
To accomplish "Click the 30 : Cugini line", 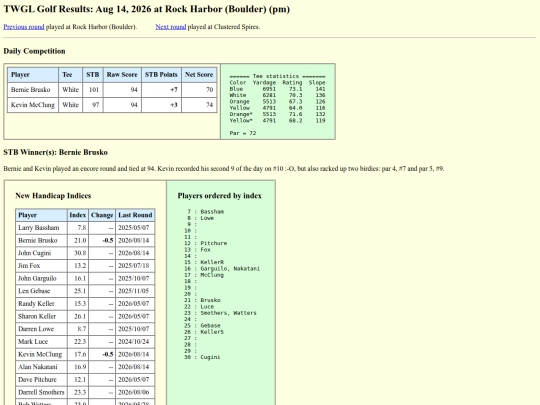I will [x=202, y=357].
